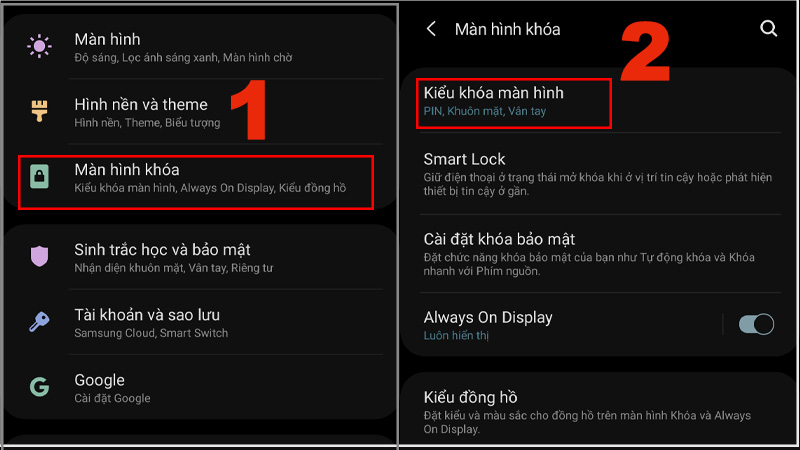The width and height of the screenshot is (800, 450).
Task: Tap the Google G icon
Action: [39, 387]
